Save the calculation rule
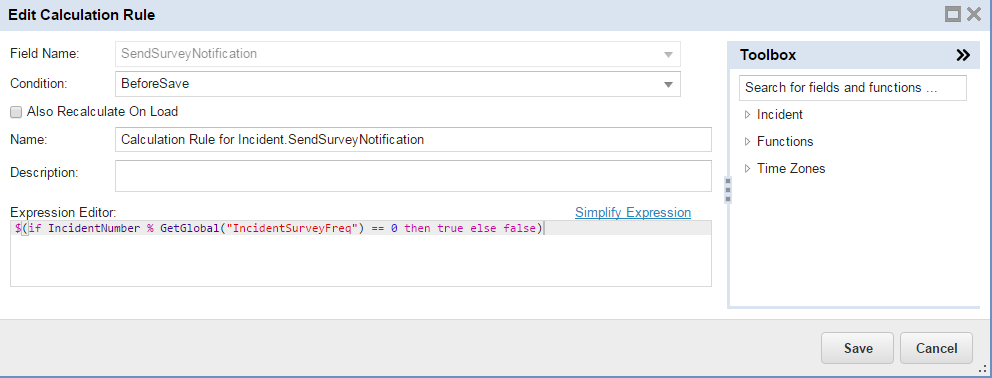Viewport: 992px width, 378px height. click(857, 348)
